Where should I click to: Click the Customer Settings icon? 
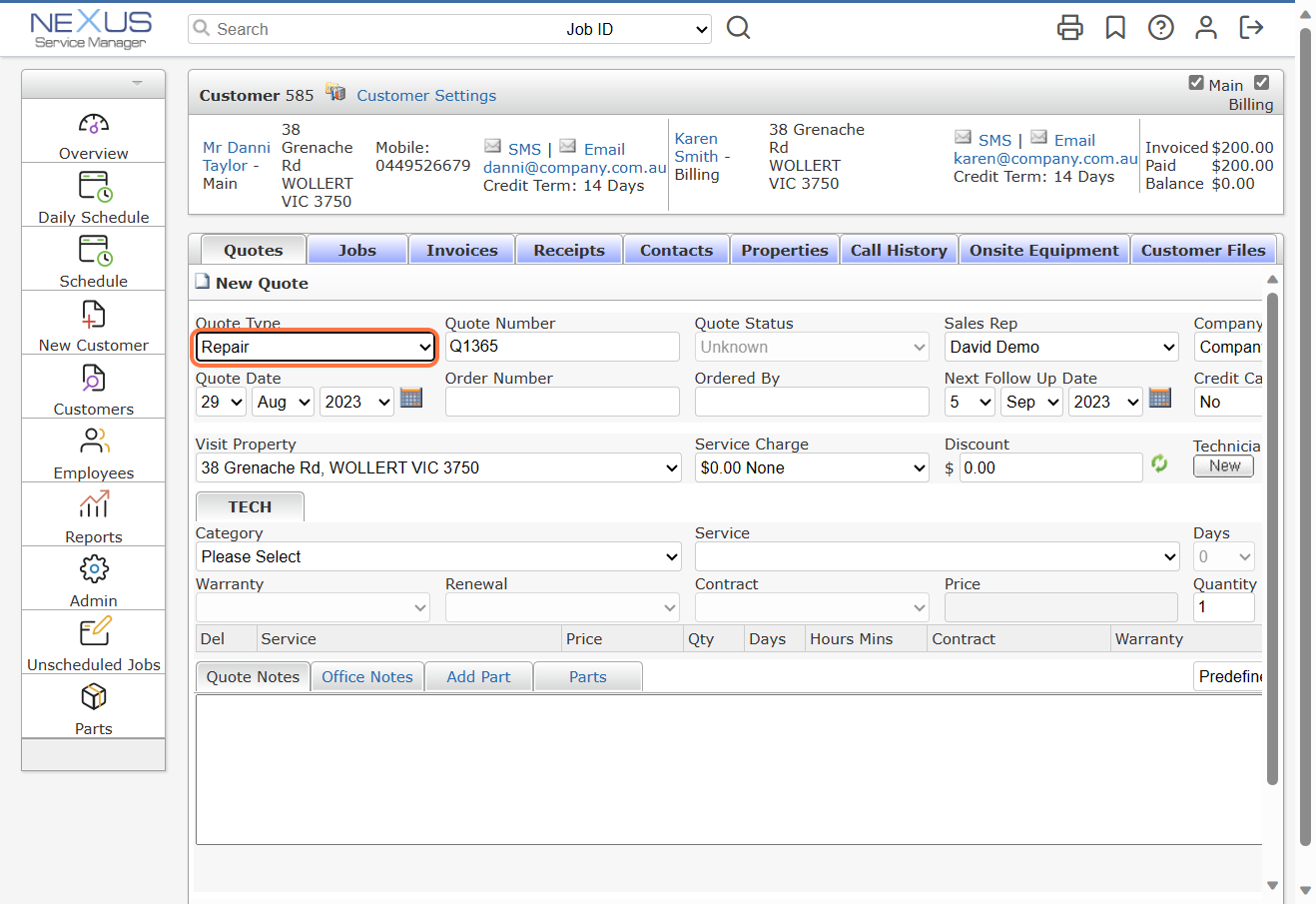335,93
